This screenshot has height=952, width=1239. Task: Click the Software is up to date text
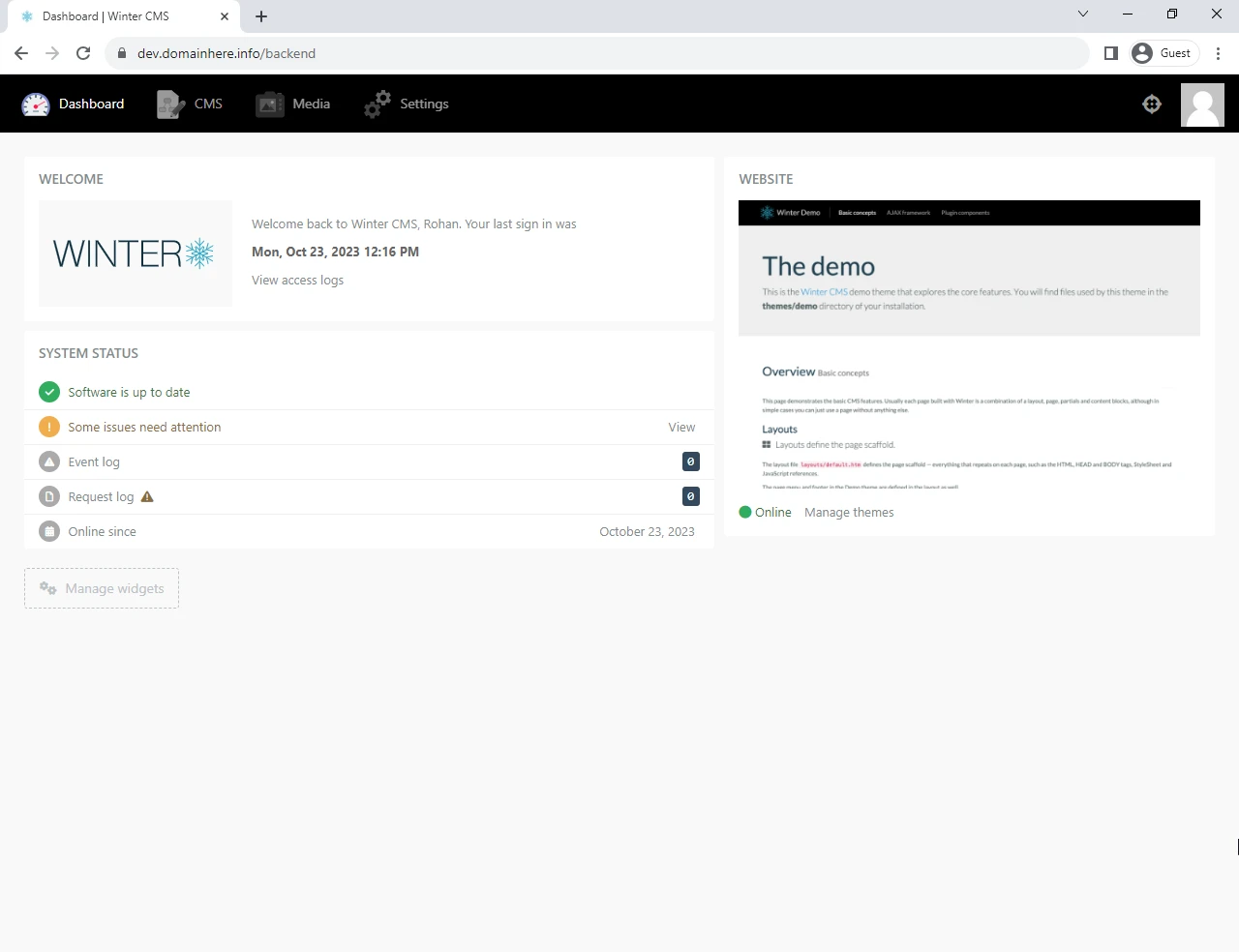[129, 392]
